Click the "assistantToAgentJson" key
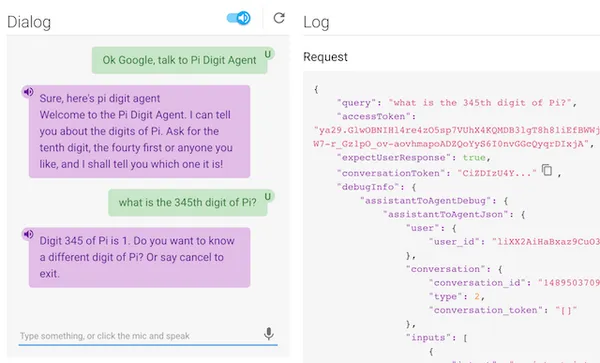The height and width of the screenshot is (363, 600). [445, 214]
